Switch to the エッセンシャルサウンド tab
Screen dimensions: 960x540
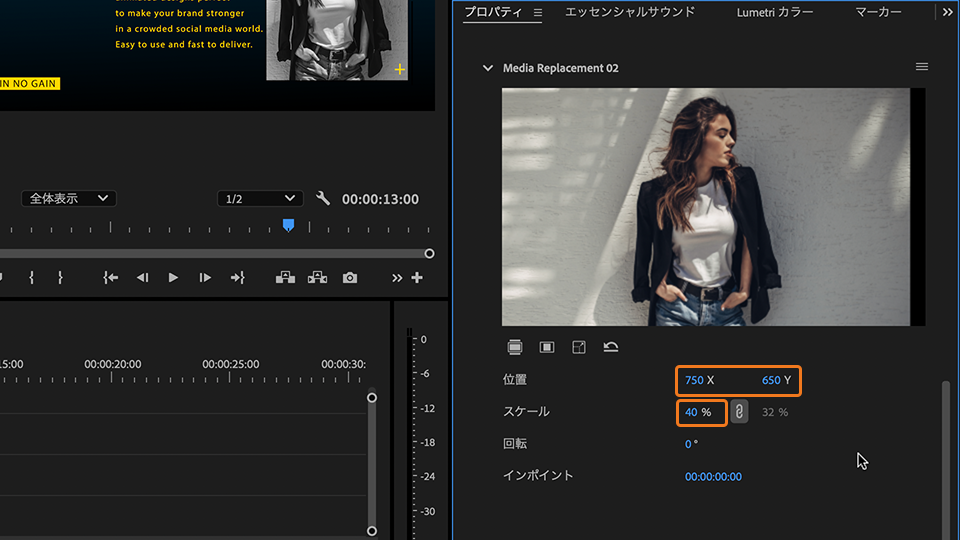click(x=629, y=12)
